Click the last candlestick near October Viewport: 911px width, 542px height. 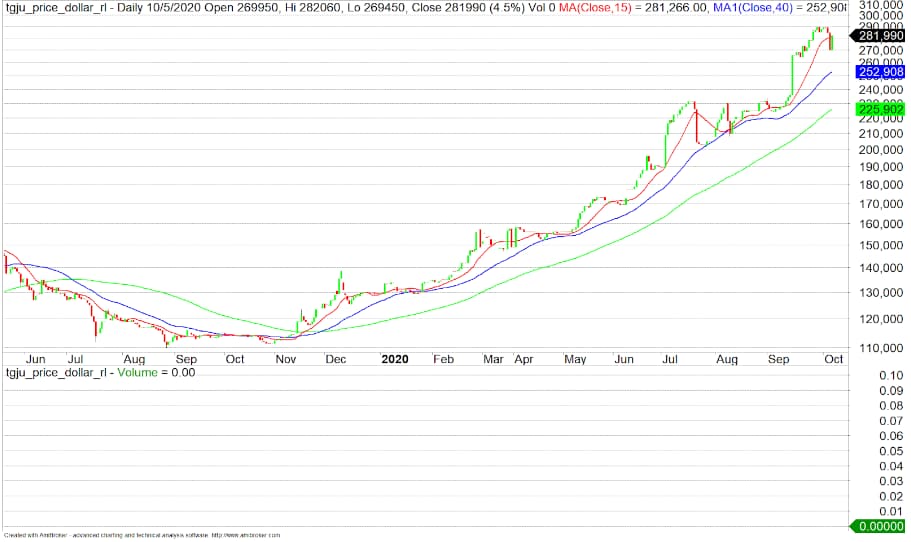tap(832, 42)
